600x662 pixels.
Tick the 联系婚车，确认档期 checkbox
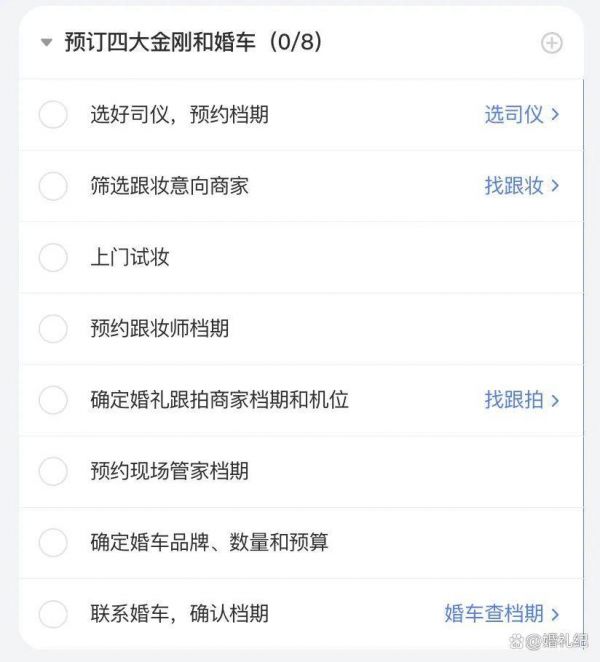pyautogui.click(x=53, y=614)
